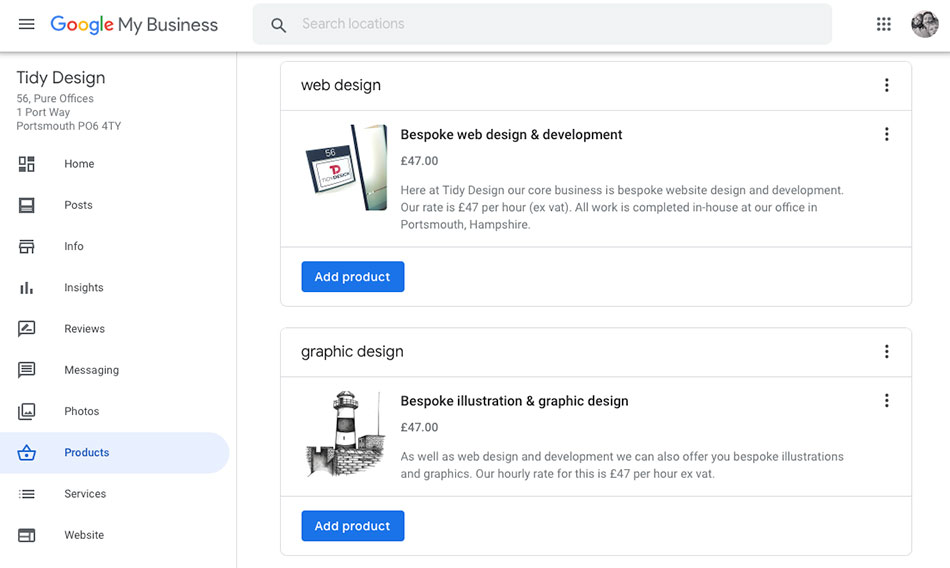Click the 1 Port Way address line
Viewport: 950px width, 568px height.
43,112
